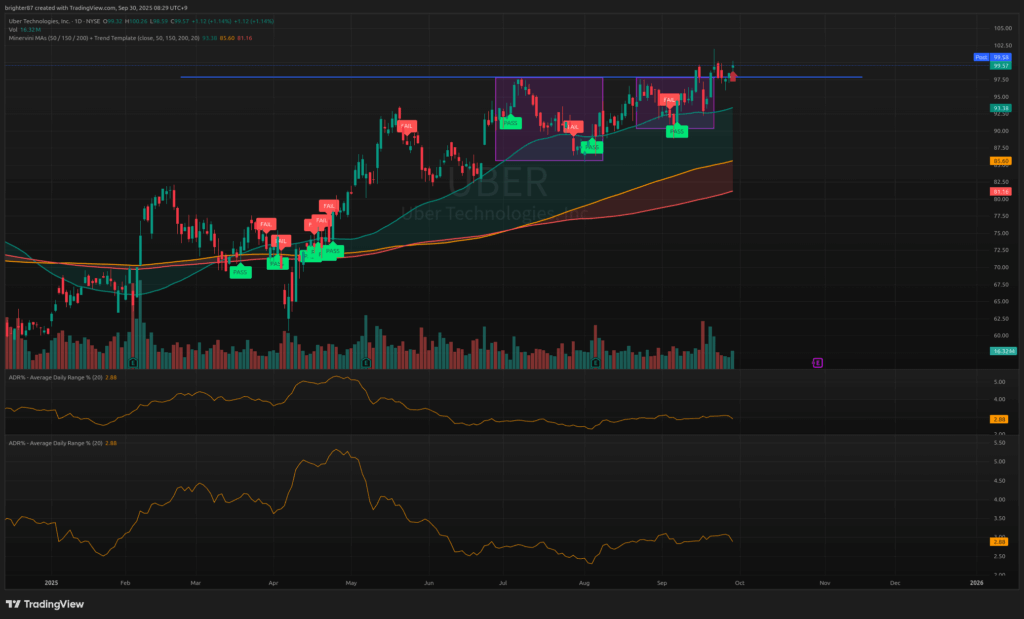Open the late-January earnings marker
The height and width of the screenshot is (619, 1024).
click(x=133, y=362)
